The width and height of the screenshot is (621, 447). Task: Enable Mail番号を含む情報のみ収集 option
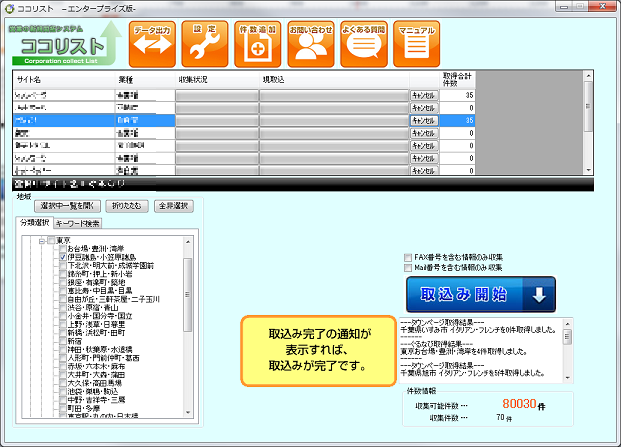(x=408, y=268)
